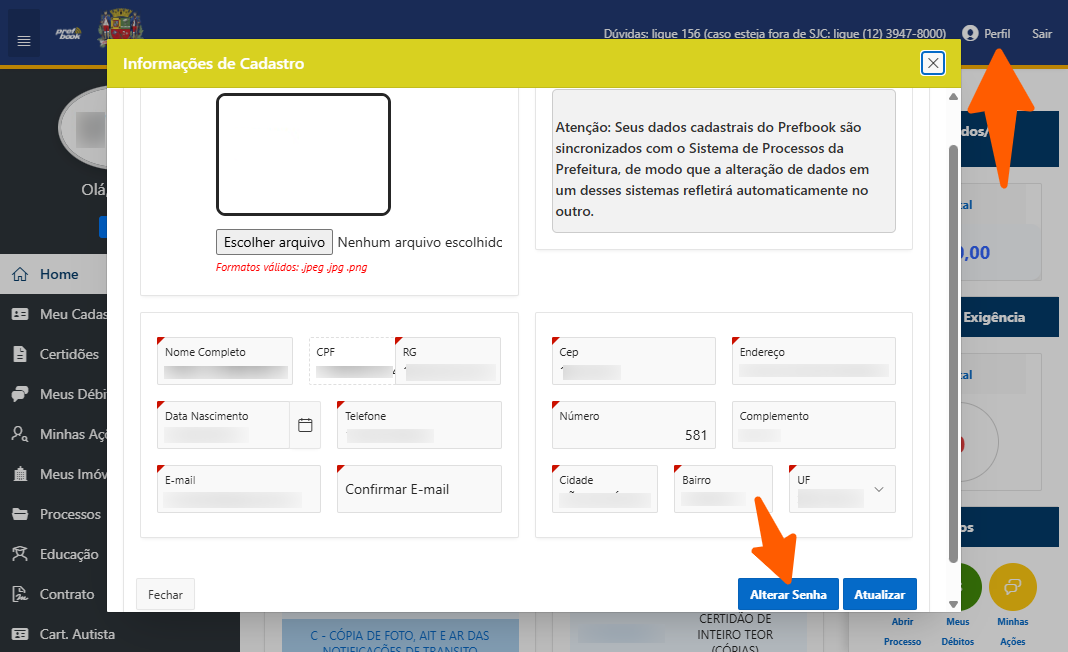
Task: Select Cart. Autista sidebar item
Action: pyautogui.click(x=76, y=634)
